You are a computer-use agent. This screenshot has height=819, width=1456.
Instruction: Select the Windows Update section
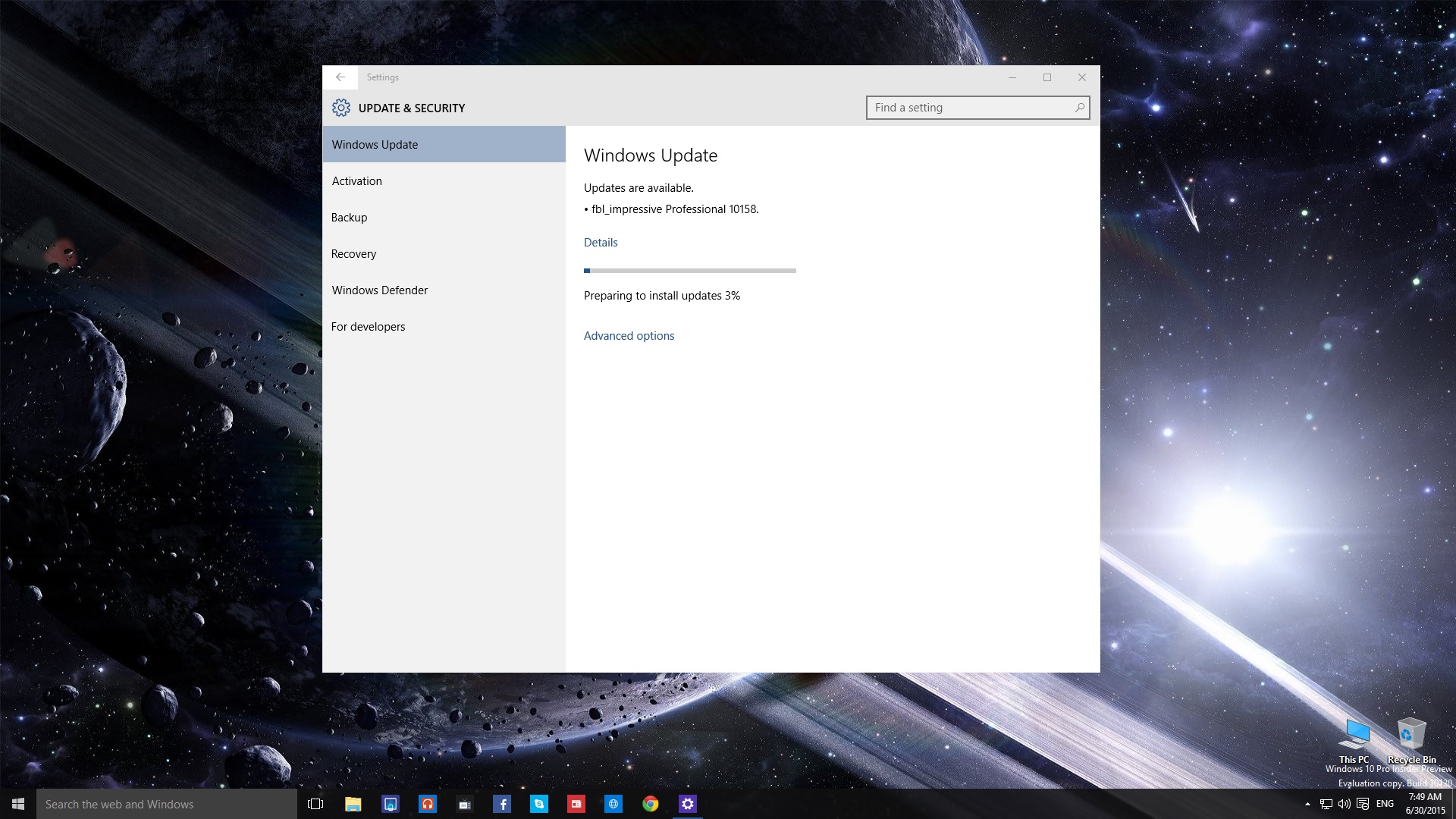tap(444, 144)
